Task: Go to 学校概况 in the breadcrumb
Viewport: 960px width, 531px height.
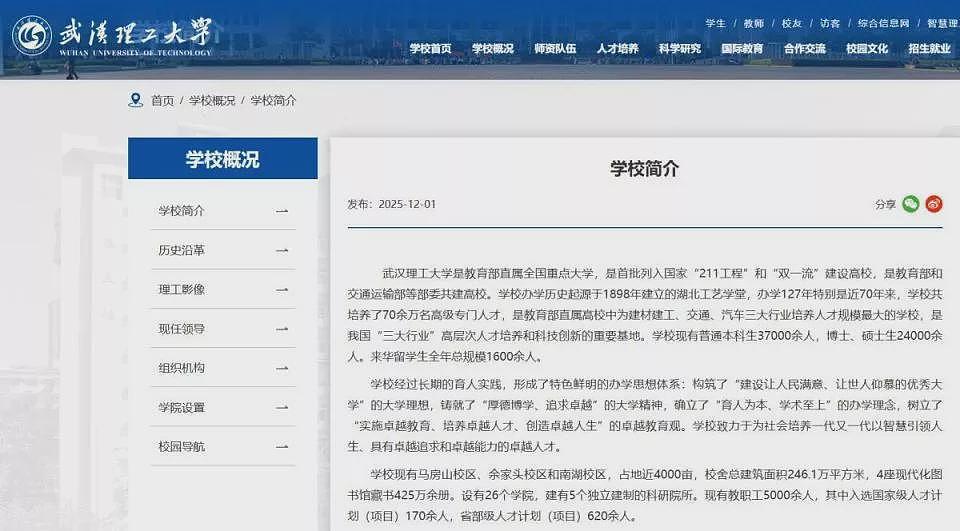Action: (212, 100)
